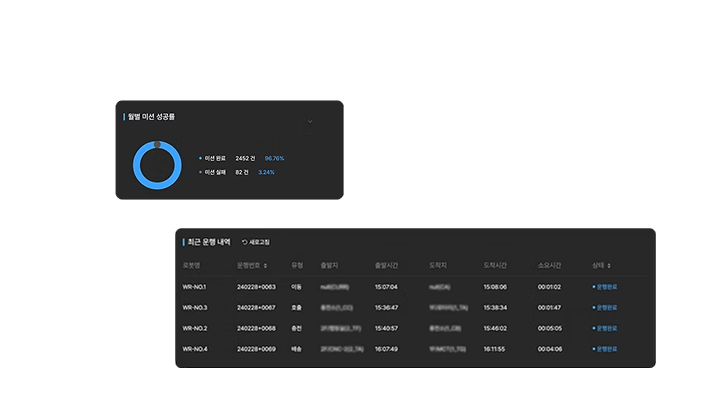
Task: Open 운행완료 status for WR-NO.1
Action: (x=605, y=287)
